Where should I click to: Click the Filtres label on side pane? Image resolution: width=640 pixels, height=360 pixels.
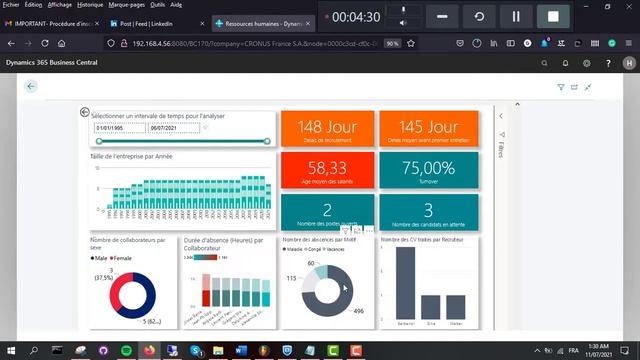pyautogui.click(x=501, y=149)
